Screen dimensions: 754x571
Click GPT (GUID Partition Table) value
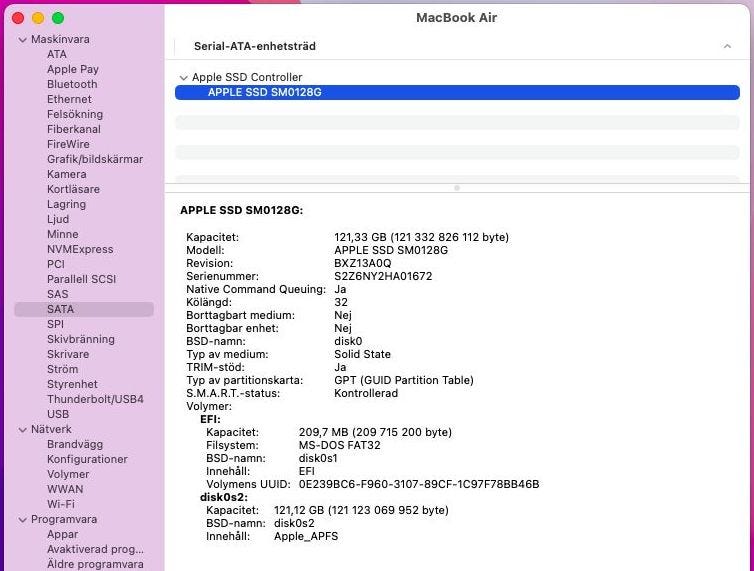(x=404, y=380)
